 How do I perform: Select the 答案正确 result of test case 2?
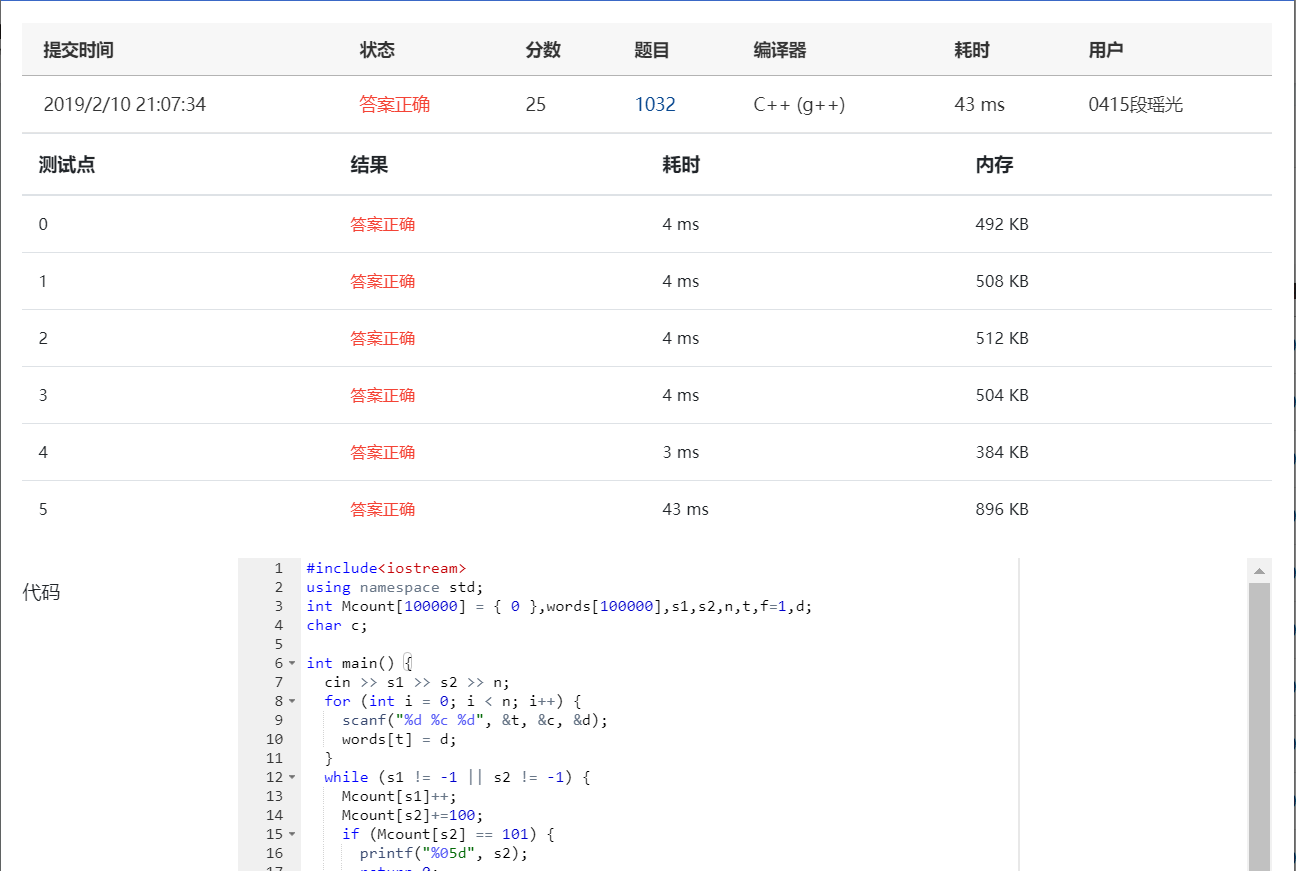click(383, 338)
